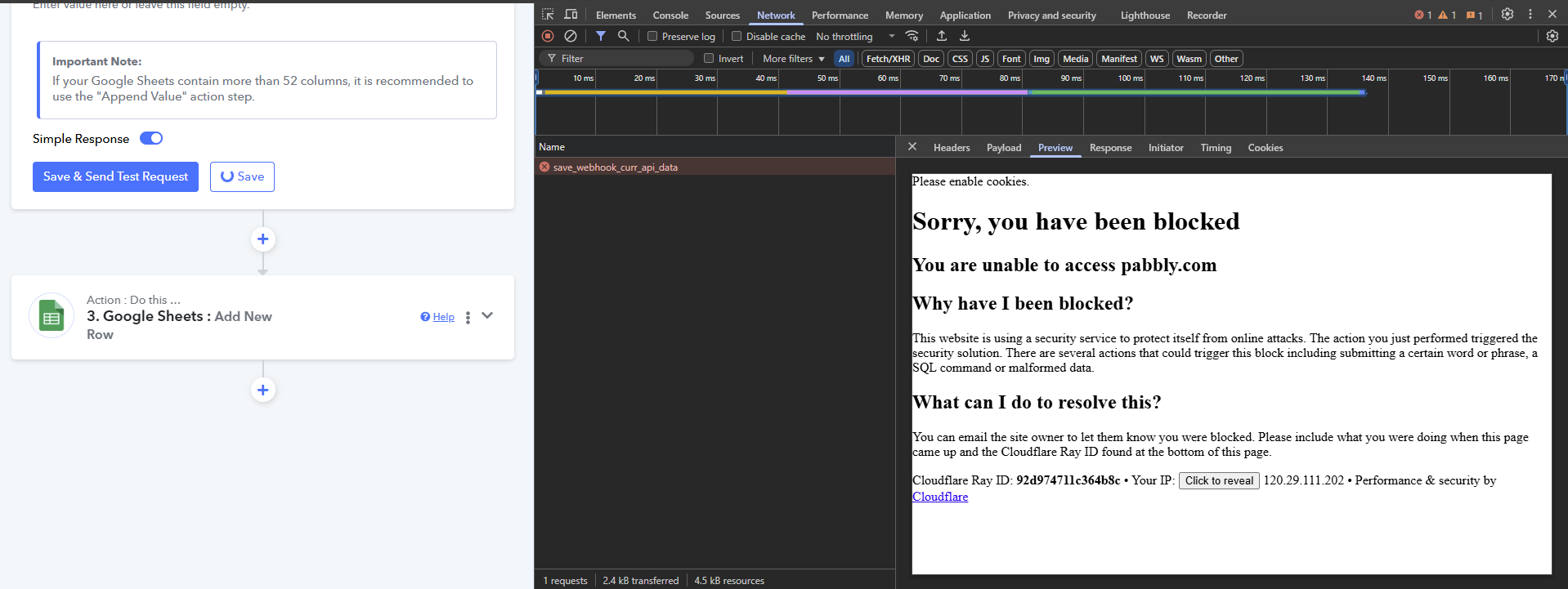Click the red error count indicator
The image size is (1568, 589).
pyautogui.click(x=1423, y=16)
